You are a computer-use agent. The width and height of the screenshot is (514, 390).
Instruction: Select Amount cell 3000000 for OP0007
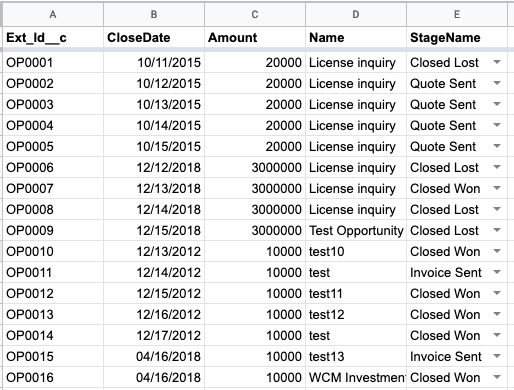[255, 188]
